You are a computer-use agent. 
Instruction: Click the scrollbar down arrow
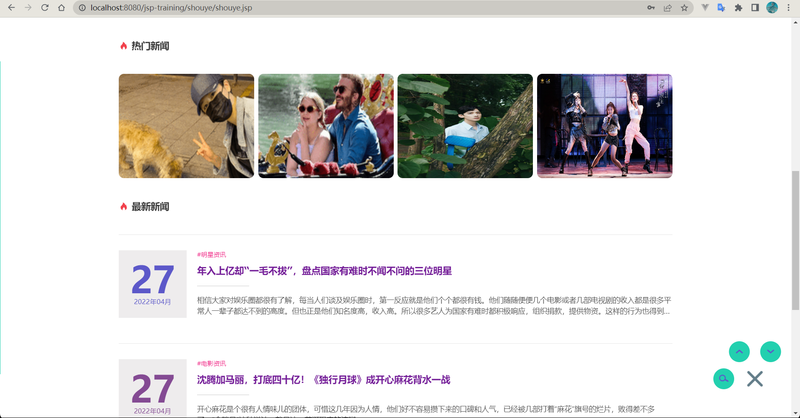tap(795, 413)
